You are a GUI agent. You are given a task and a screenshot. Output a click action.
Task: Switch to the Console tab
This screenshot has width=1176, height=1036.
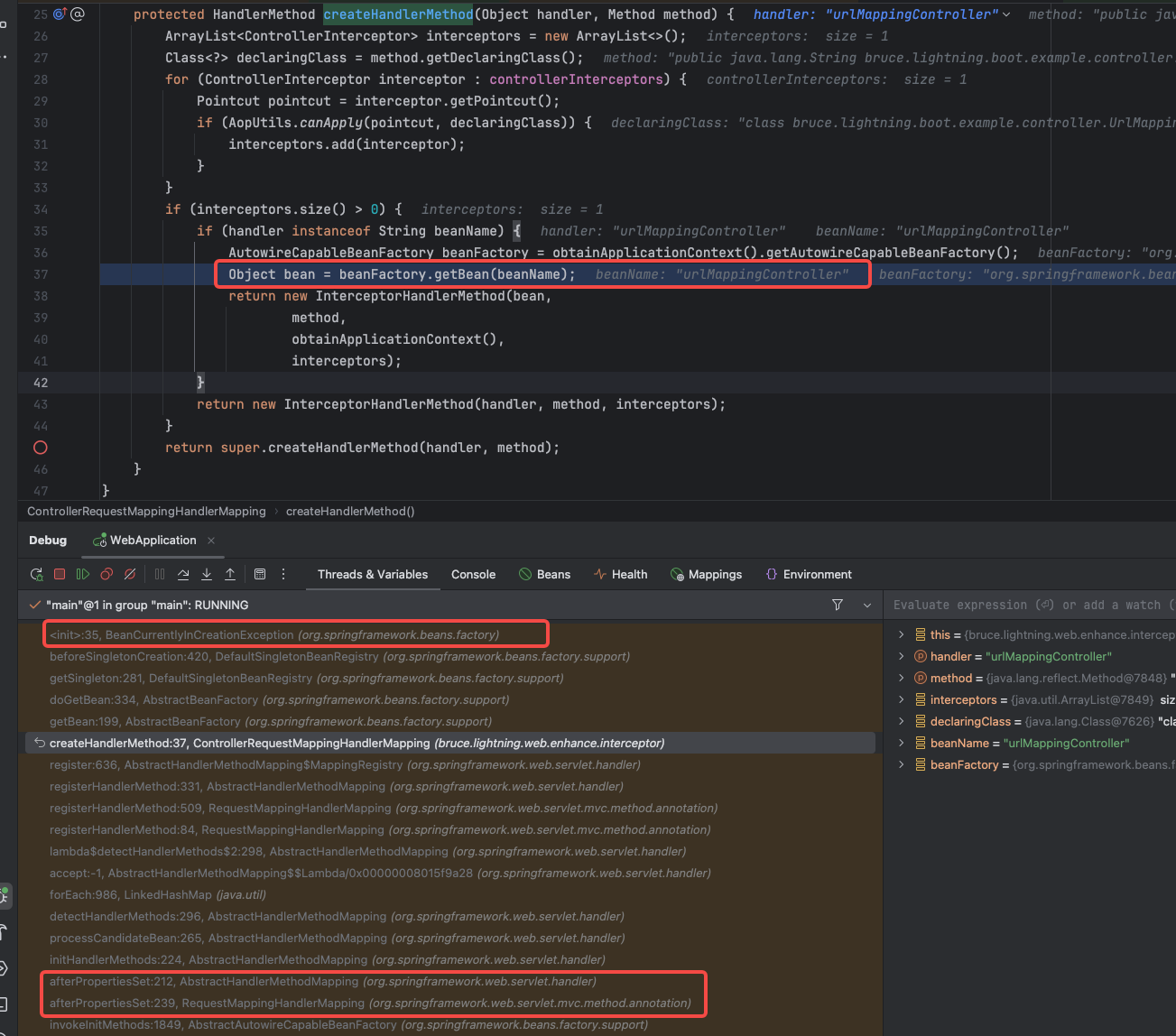coord(473,574)
